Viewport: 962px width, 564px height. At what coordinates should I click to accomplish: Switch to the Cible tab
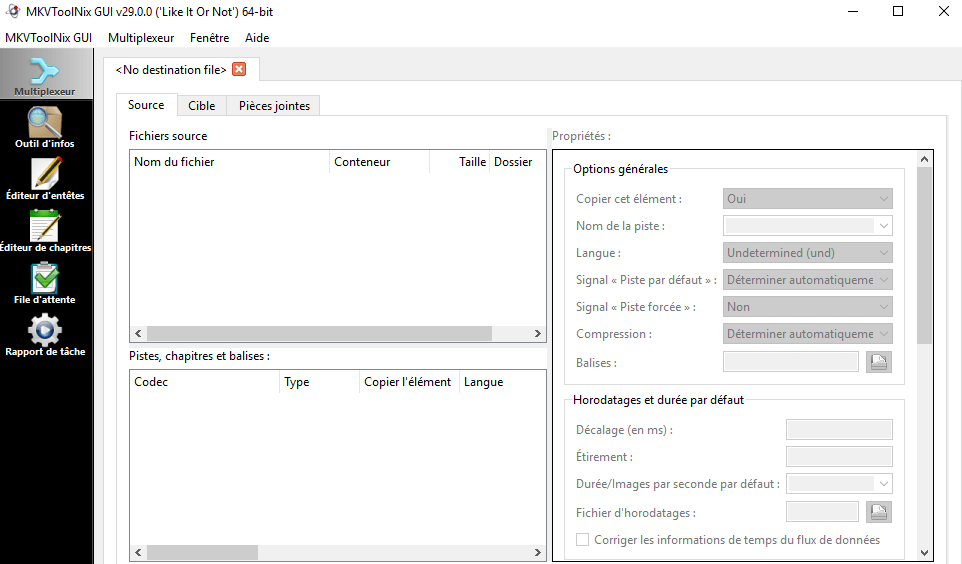click(x=201, y=106)
